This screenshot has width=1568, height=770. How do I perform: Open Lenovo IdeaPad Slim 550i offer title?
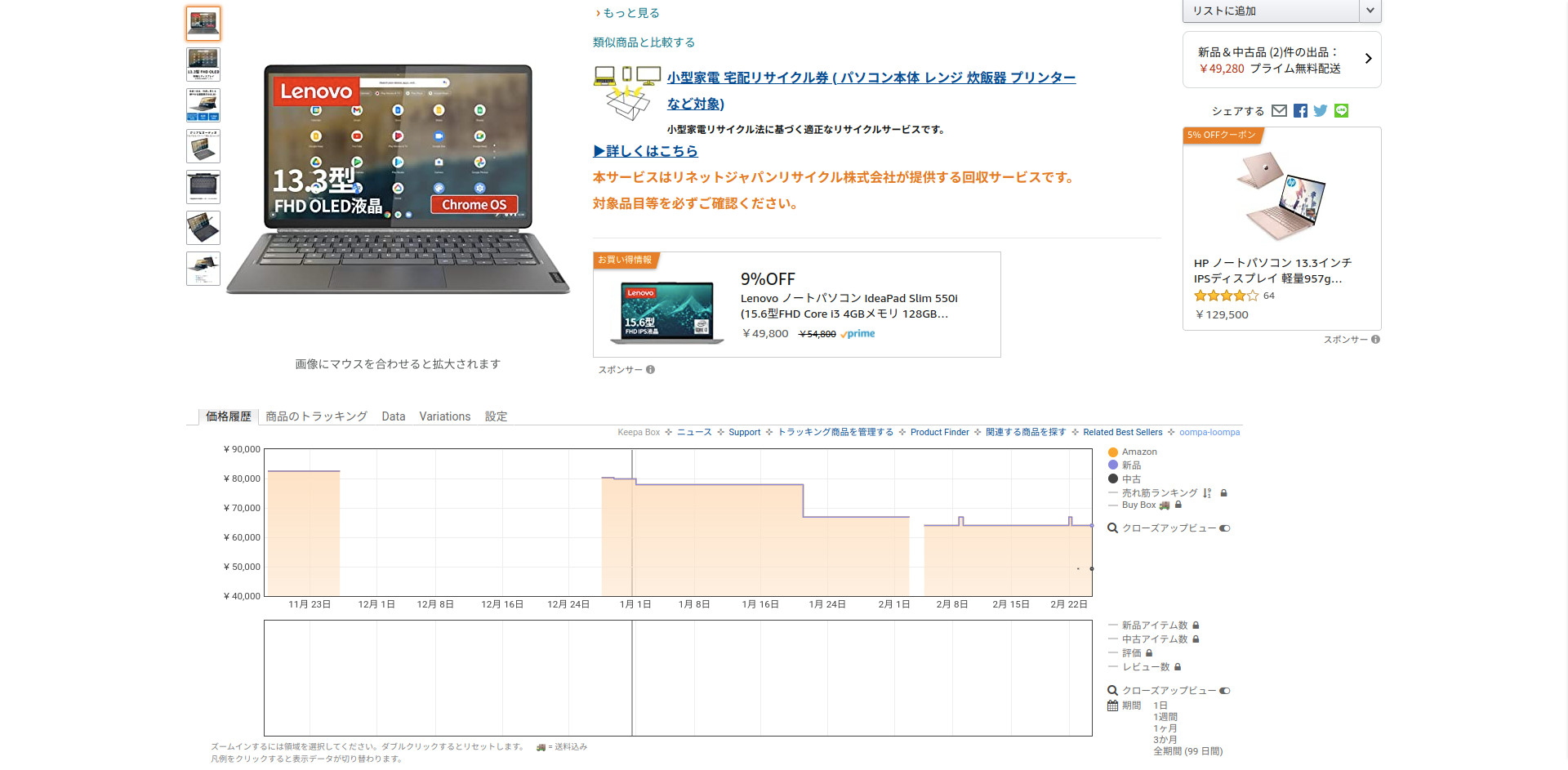pyautogui.click(x=849, y=306)
